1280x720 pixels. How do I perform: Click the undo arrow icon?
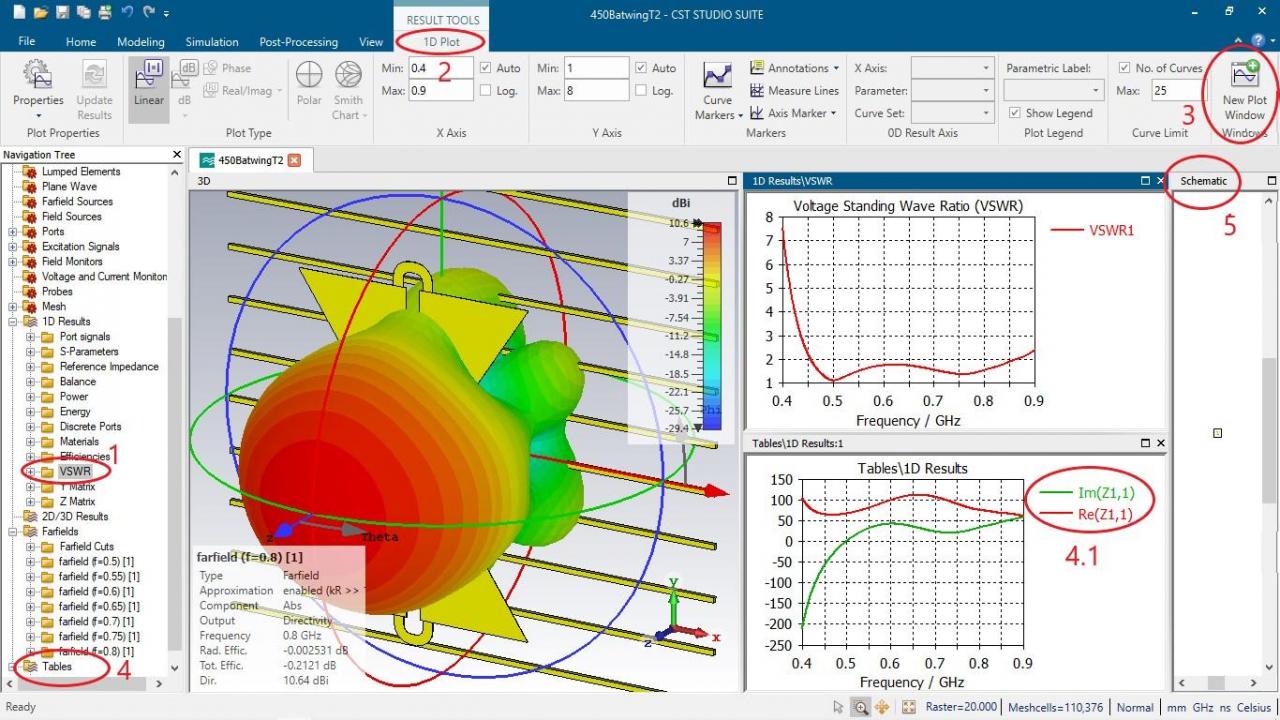127,12
